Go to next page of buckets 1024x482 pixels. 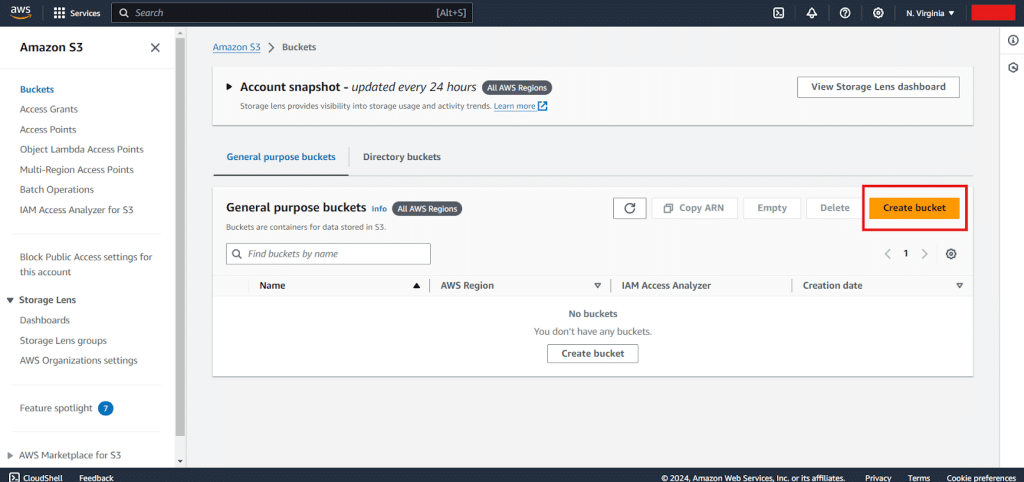click(x=924, y=254)
